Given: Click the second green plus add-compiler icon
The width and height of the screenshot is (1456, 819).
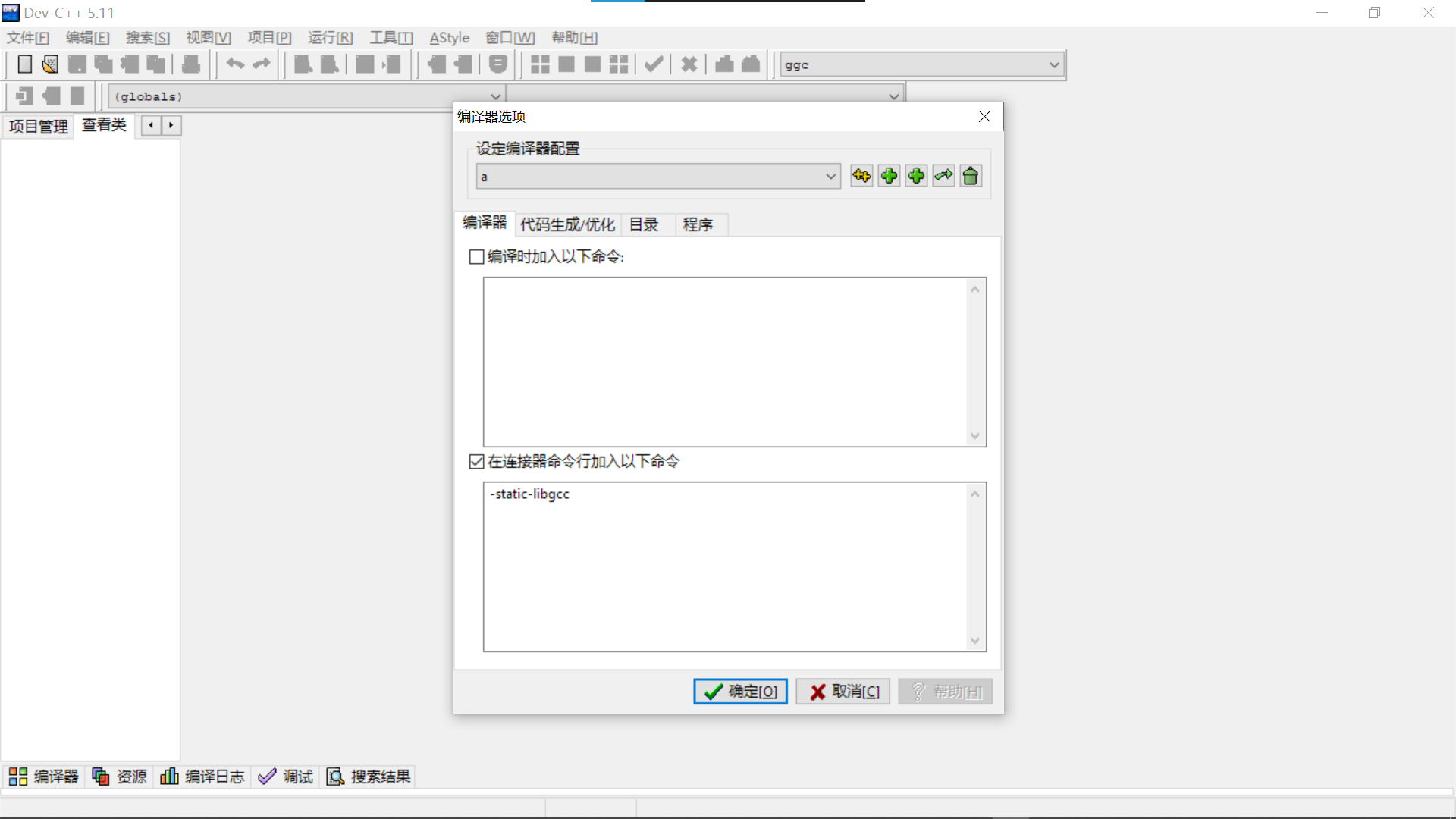Looking at the screenshot, I should click(916, 176).
